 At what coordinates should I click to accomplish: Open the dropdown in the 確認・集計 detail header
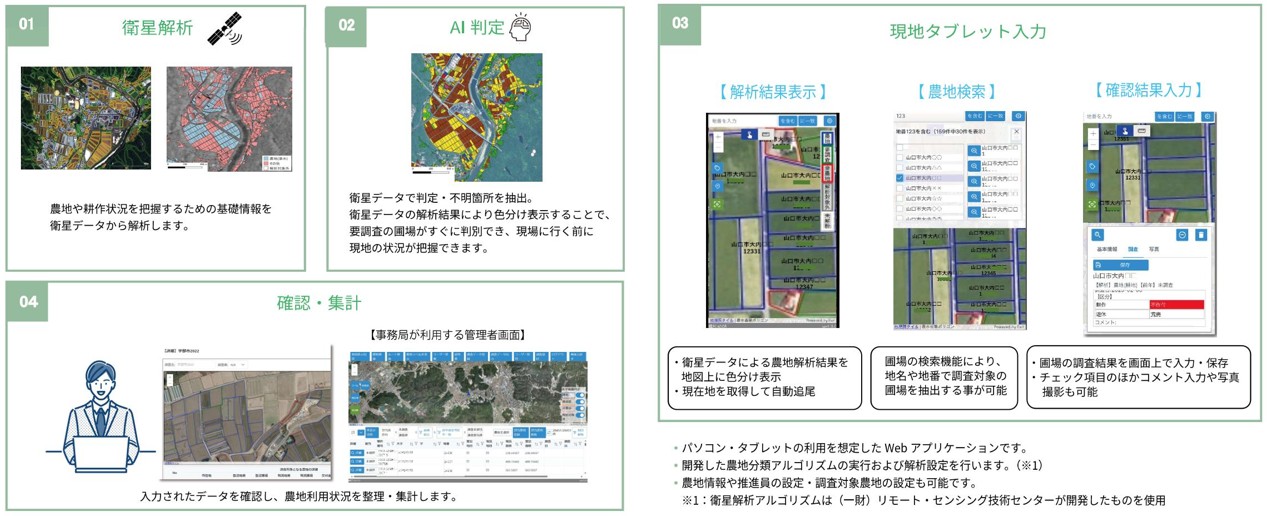240,366
